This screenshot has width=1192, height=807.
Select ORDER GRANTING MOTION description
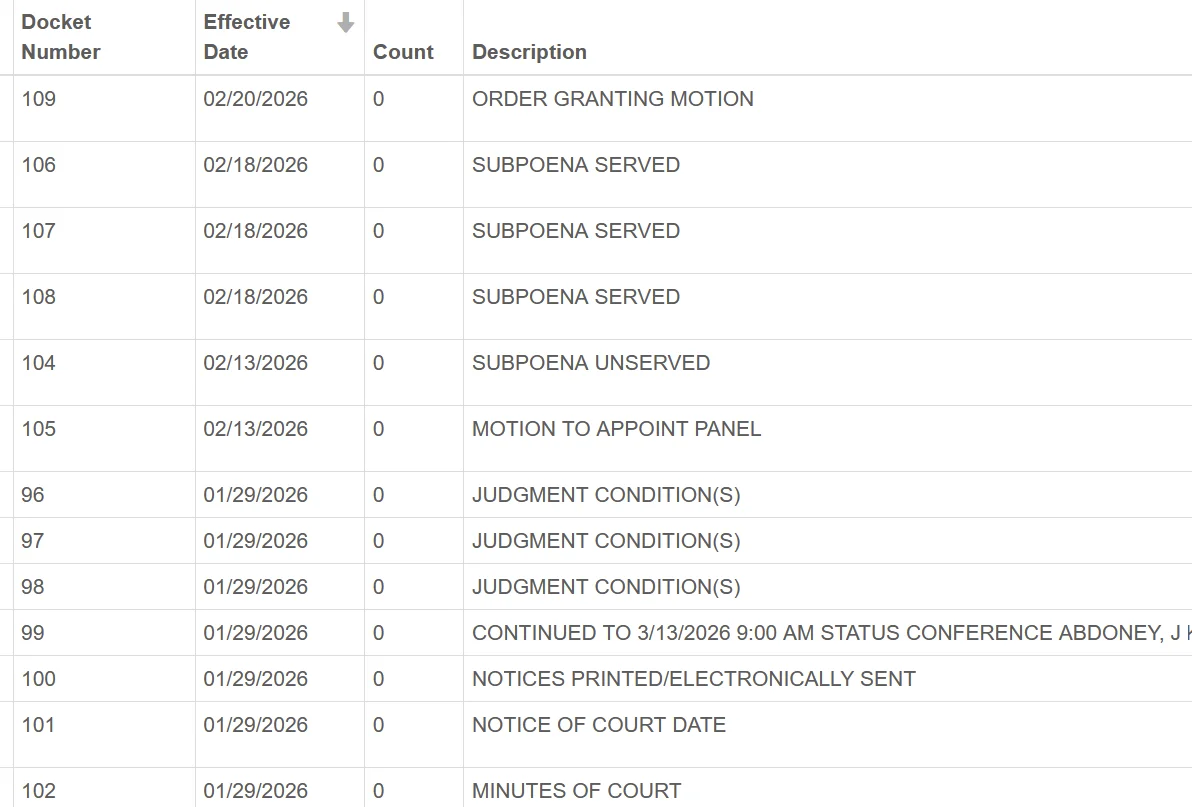click(x=612, y=99)
